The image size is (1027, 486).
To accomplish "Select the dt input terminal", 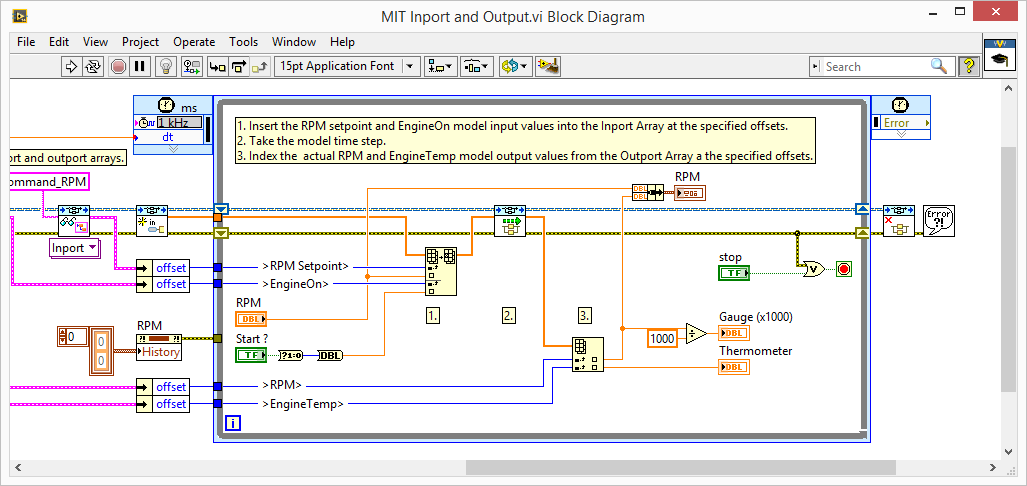I will pos(168,138).
